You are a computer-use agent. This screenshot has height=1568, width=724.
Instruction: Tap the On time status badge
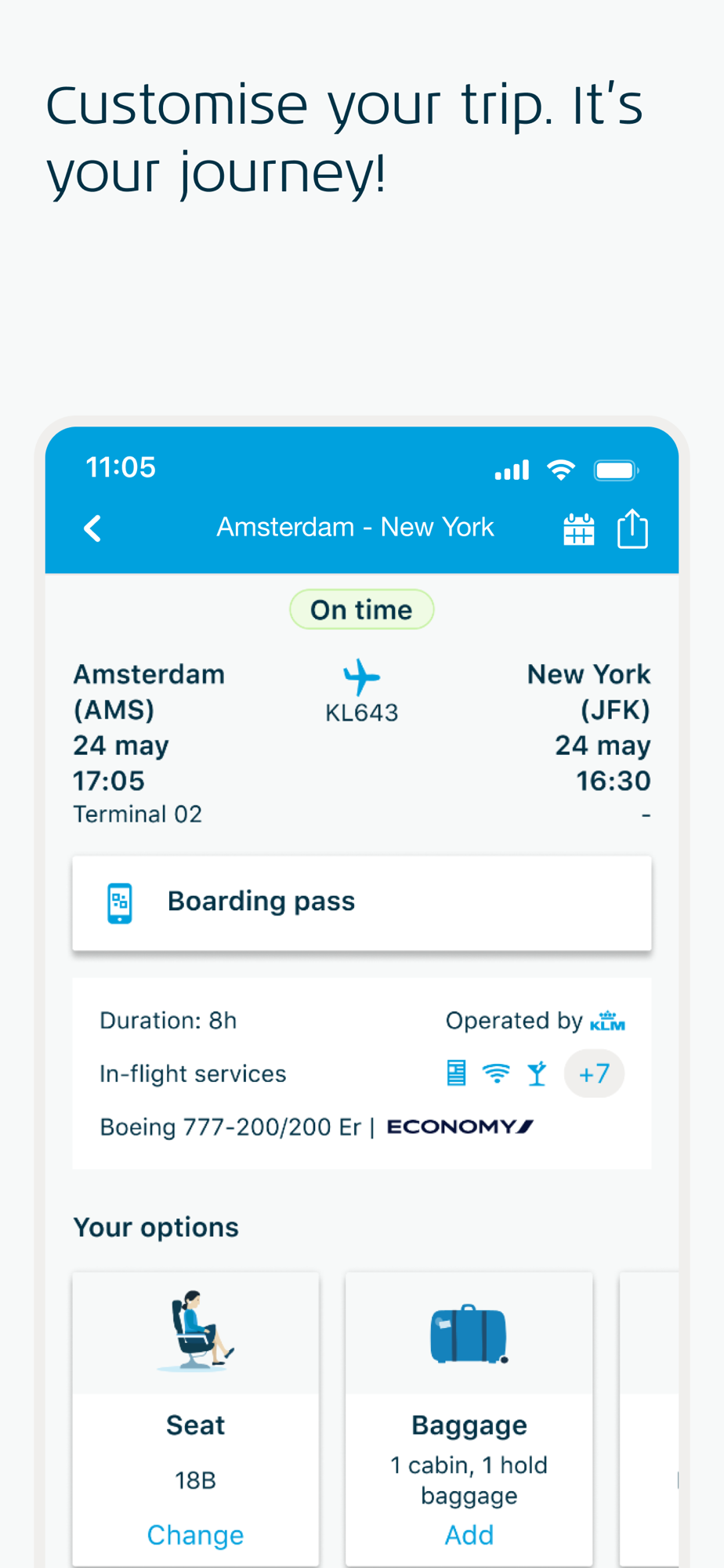[x=361, y=609]
